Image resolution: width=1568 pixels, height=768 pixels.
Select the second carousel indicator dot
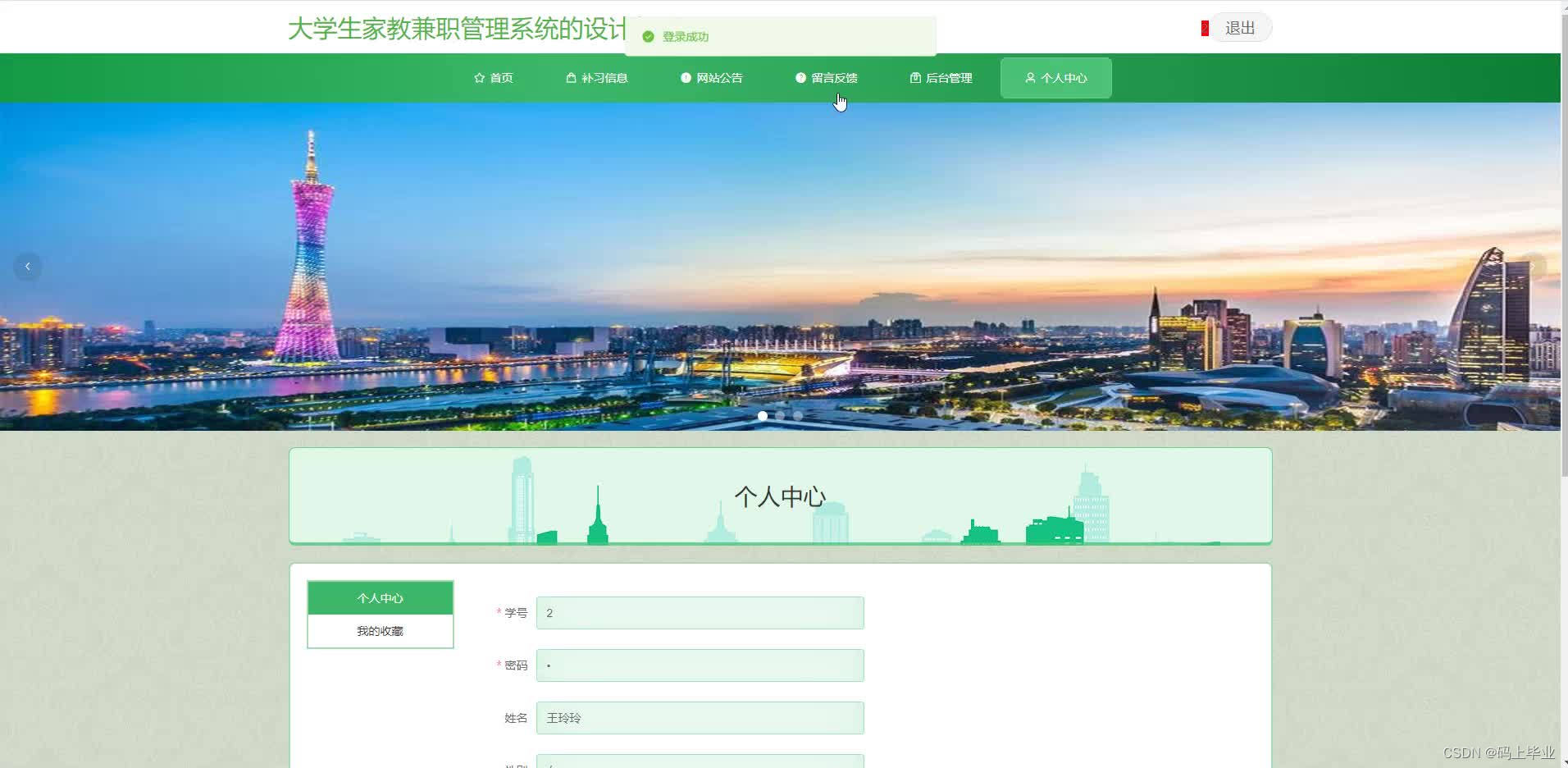780,415
